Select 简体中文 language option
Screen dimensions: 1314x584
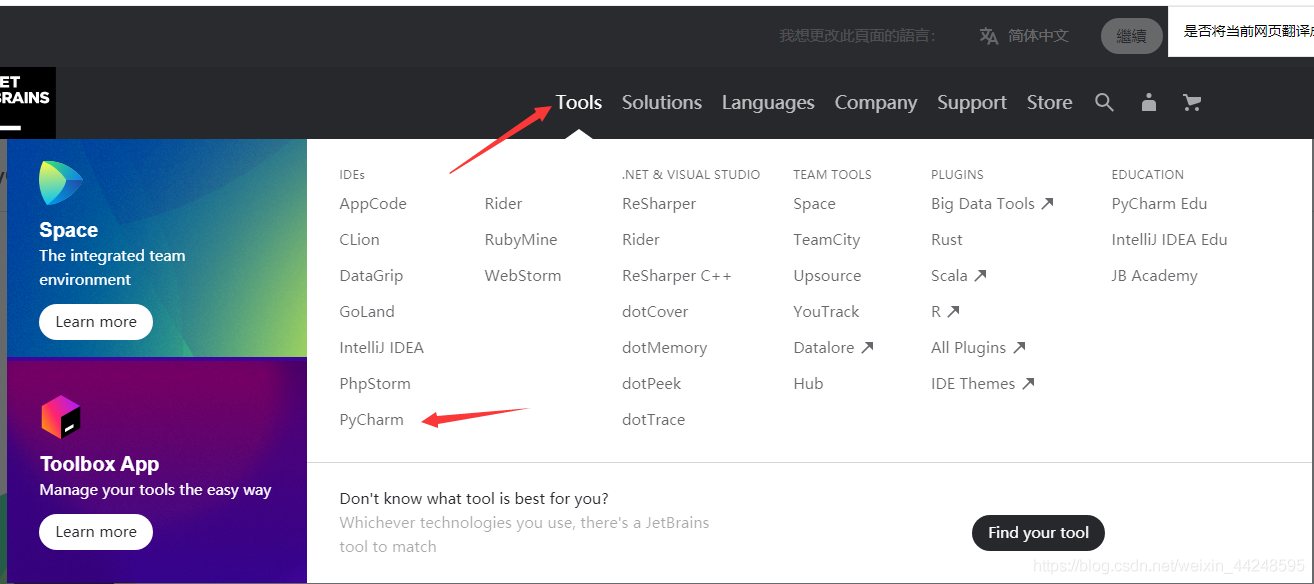(1038, 36)
